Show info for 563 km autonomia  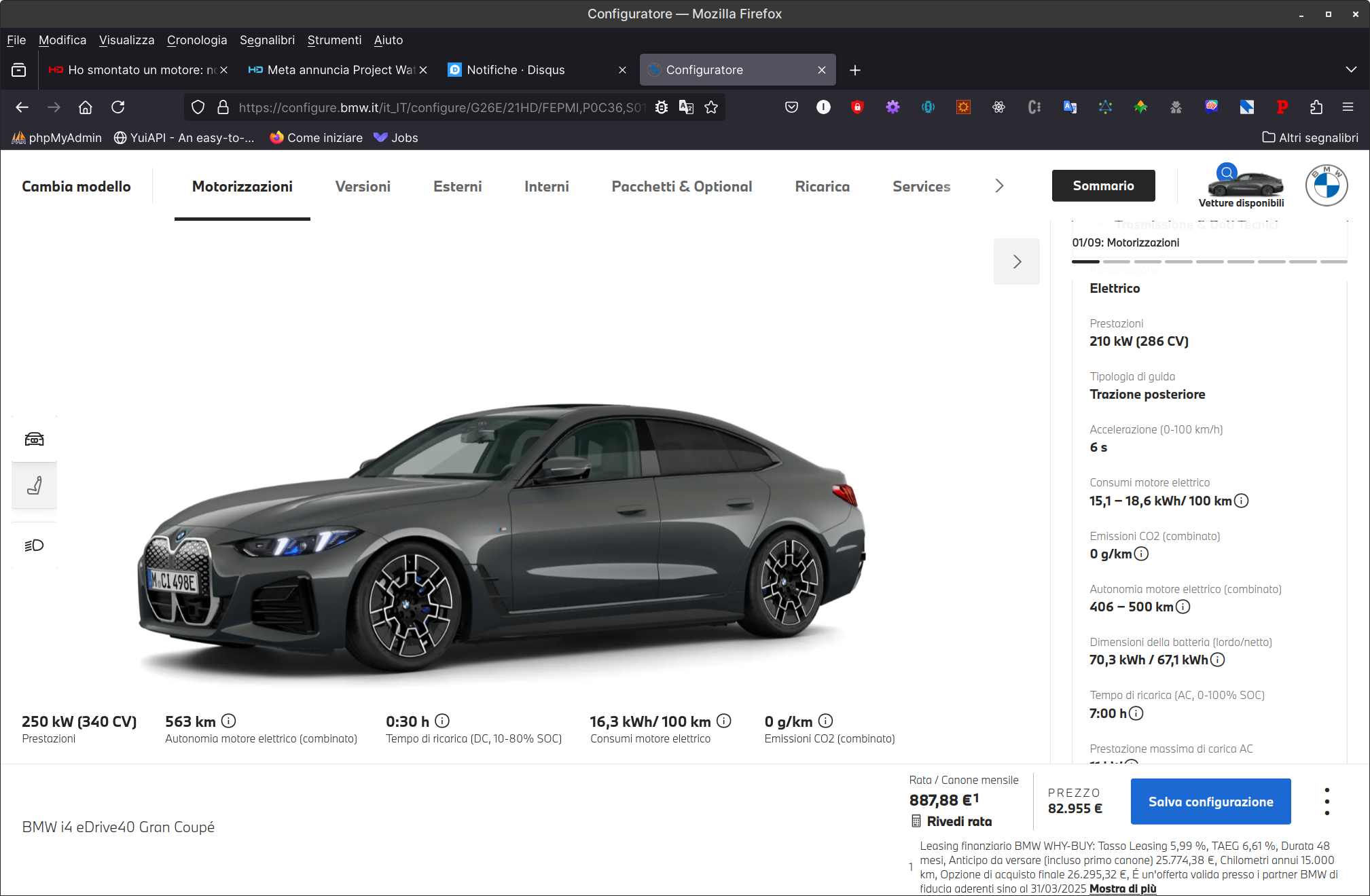click(x=229, y=721)
